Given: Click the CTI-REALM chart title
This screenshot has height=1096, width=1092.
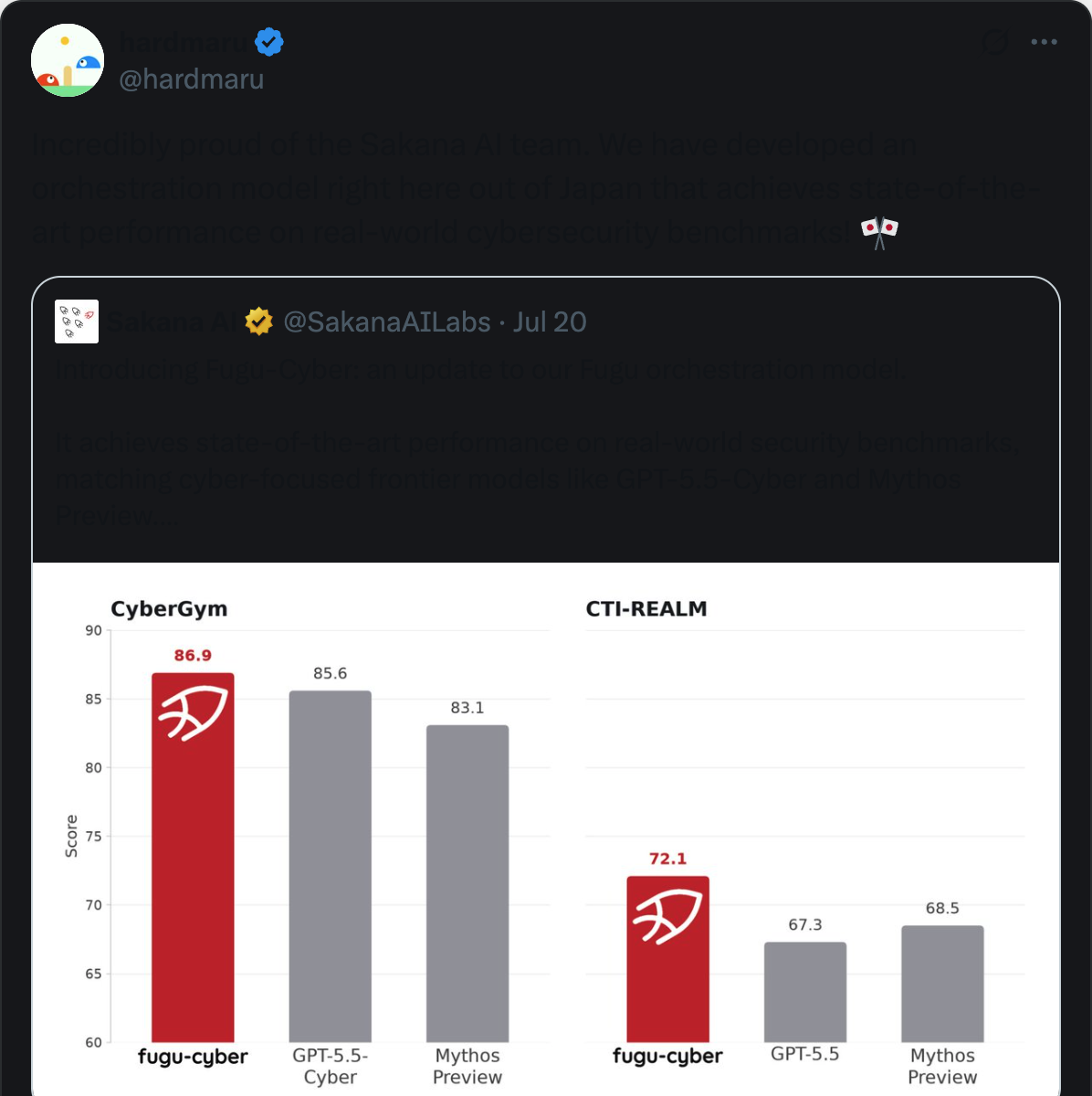Looking at the screenshot, I should coord(646,609).
